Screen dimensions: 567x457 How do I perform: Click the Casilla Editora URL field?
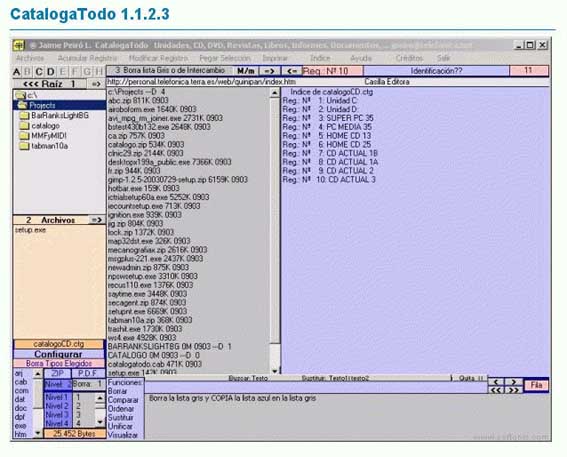[x=328, y=82]
